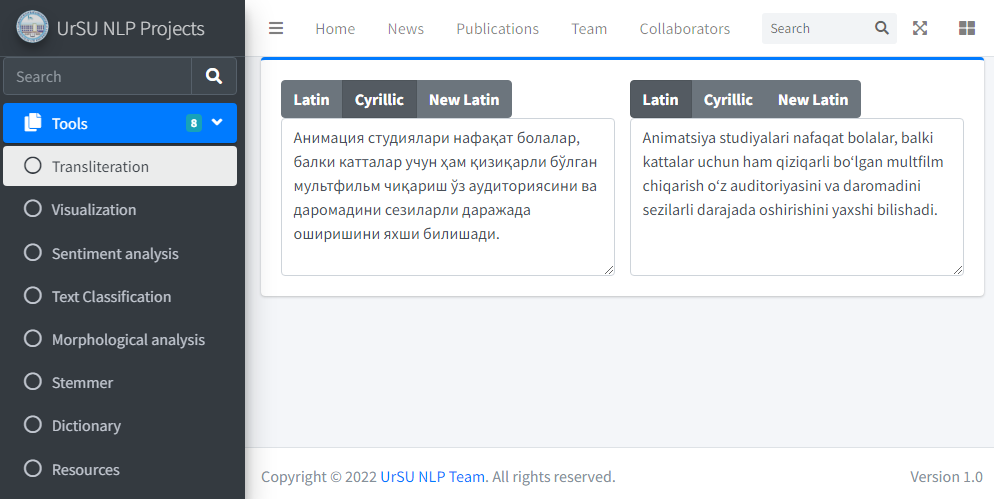Open the grid layout icon at top right

966,28
